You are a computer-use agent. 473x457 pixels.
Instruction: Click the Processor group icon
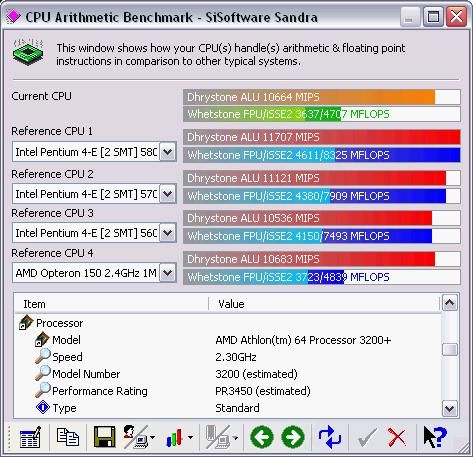[26, 323]
